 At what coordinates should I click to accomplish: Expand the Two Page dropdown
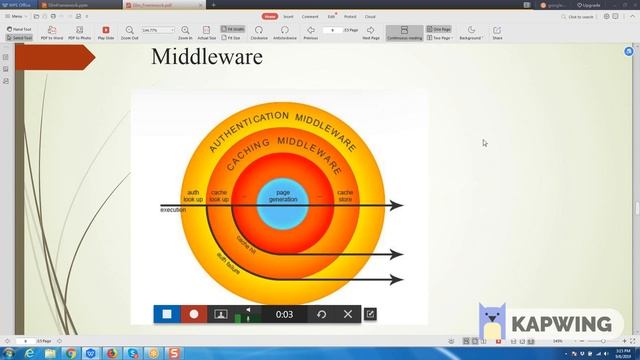(440, 38)
